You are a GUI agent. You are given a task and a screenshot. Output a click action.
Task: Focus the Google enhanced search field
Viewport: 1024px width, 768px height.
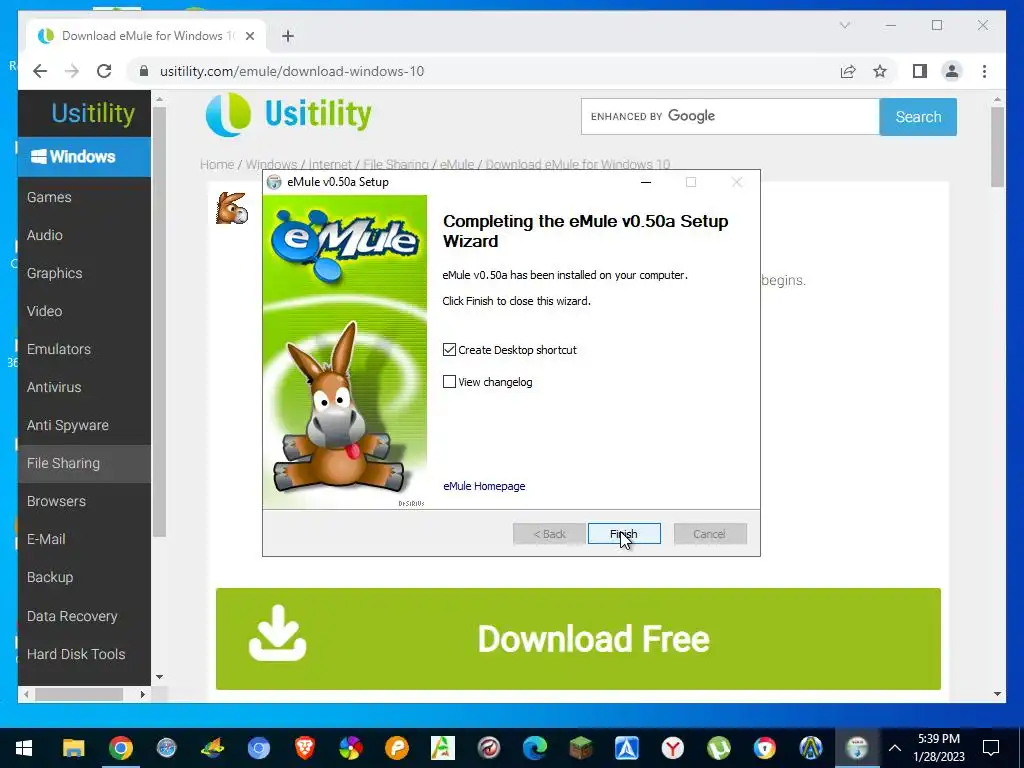point(730,117)
